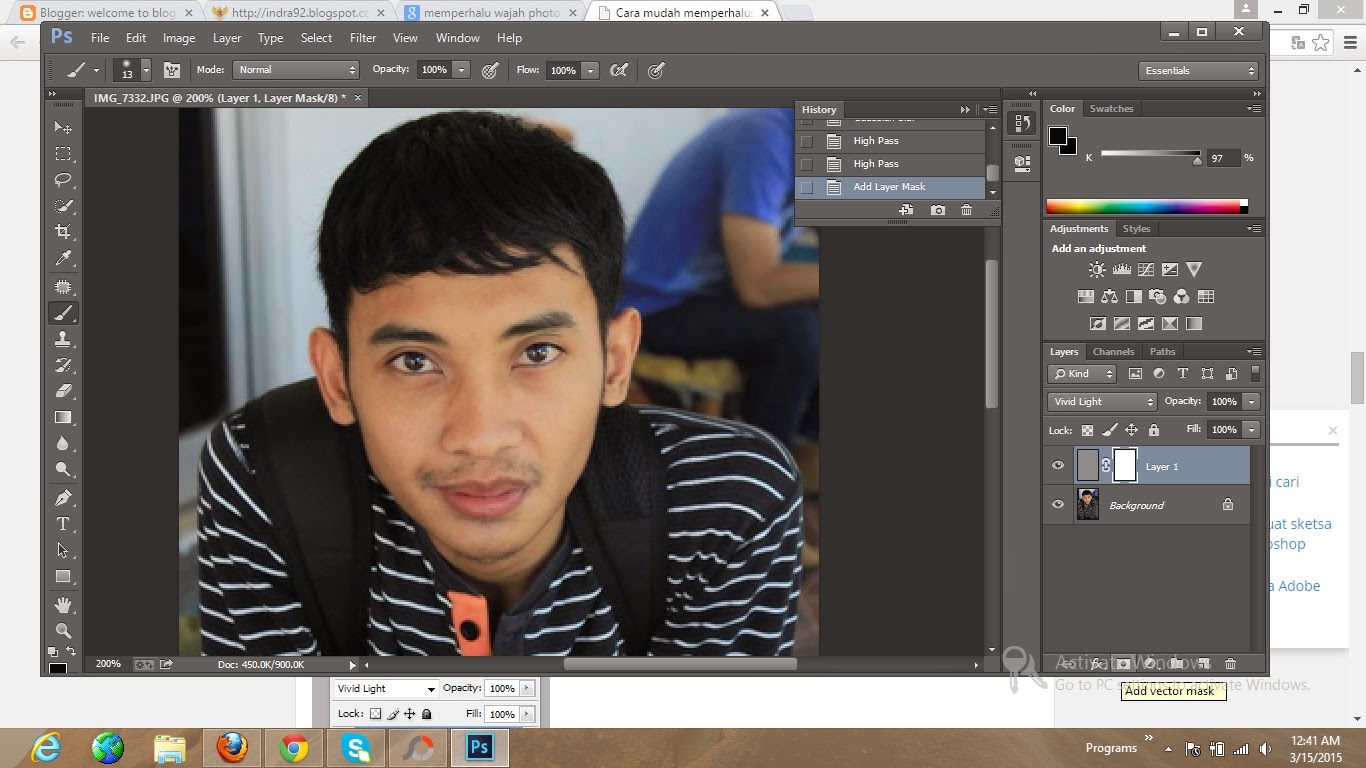This screenshot has height=768, width=1366.
Task: Delete current state in History panel
Action: pyautogui.click(x=966, y=210)
